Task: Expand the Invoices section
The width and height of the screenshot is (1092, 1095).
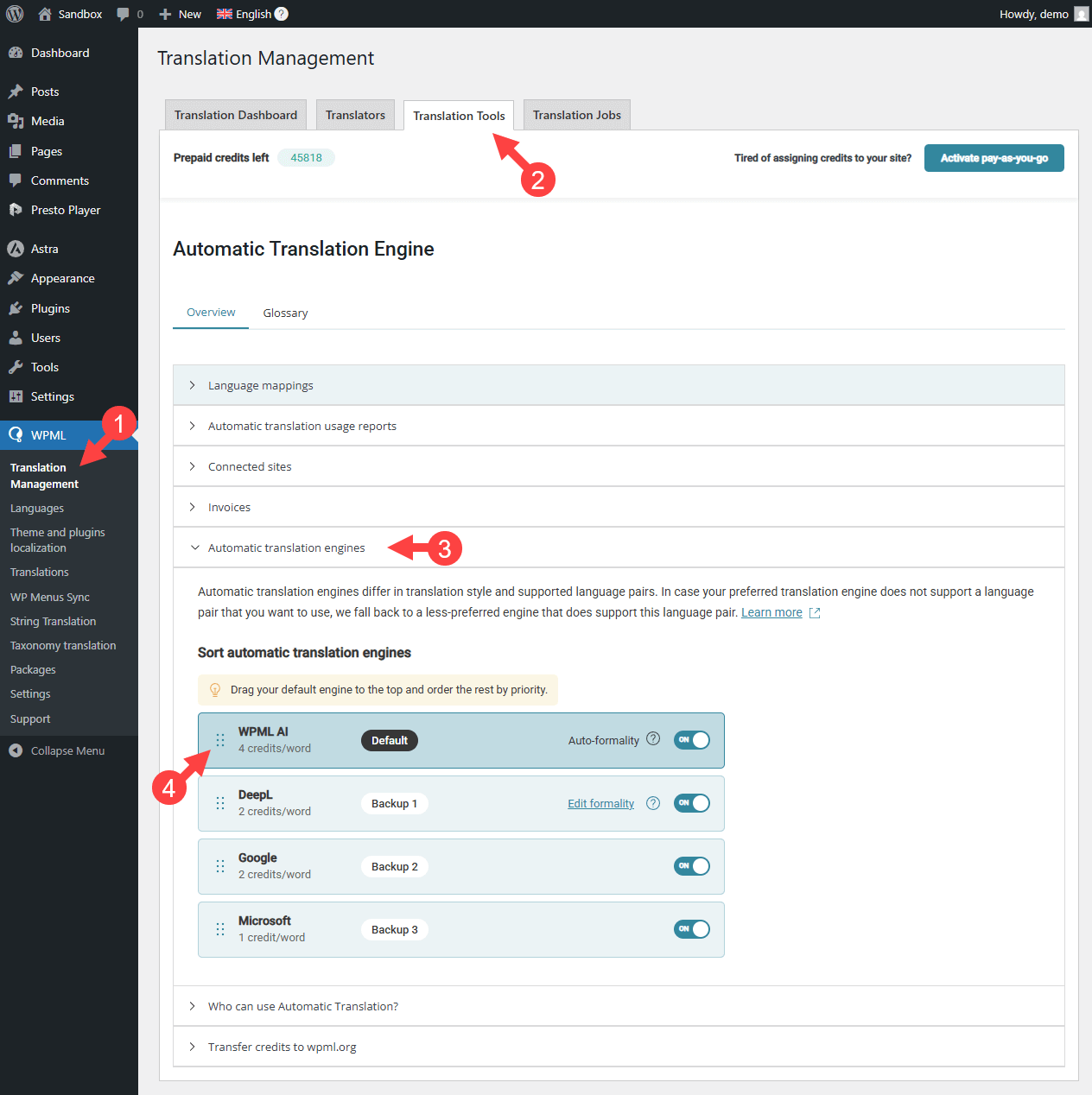Action: (619, 507)
